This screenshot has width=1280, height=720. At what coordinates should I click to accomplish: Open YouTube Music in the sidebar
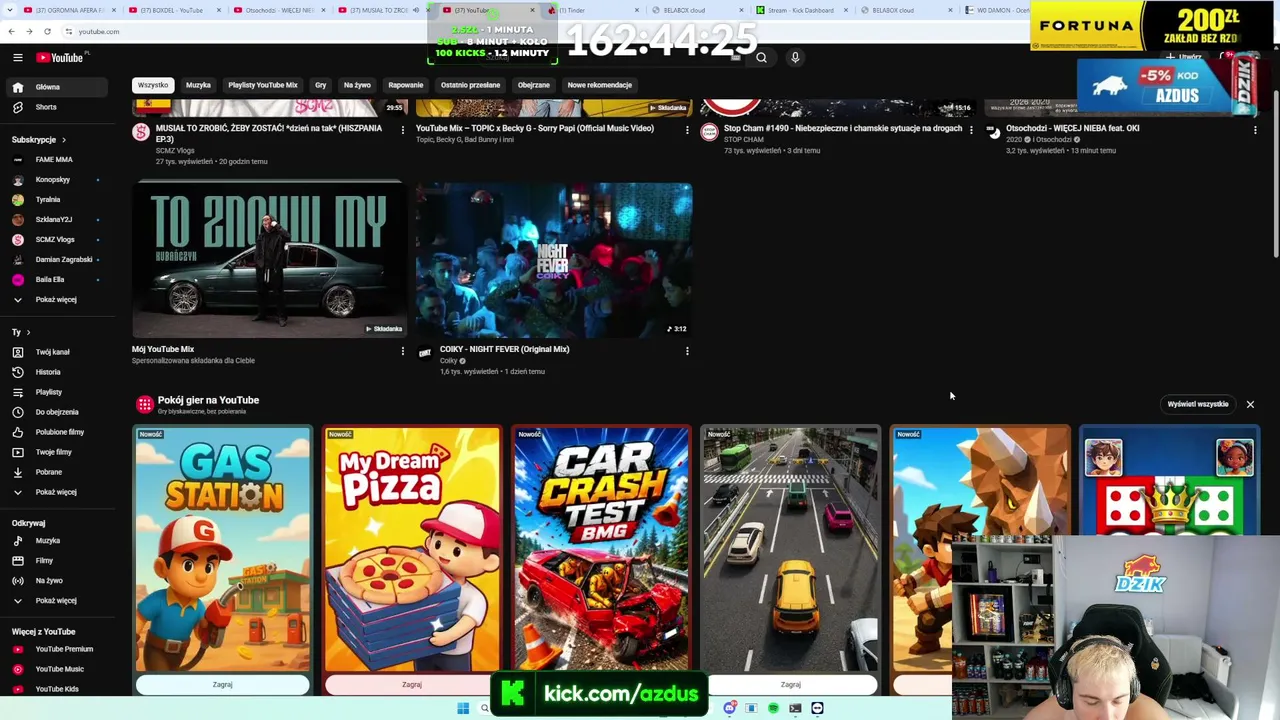point(55,669)
